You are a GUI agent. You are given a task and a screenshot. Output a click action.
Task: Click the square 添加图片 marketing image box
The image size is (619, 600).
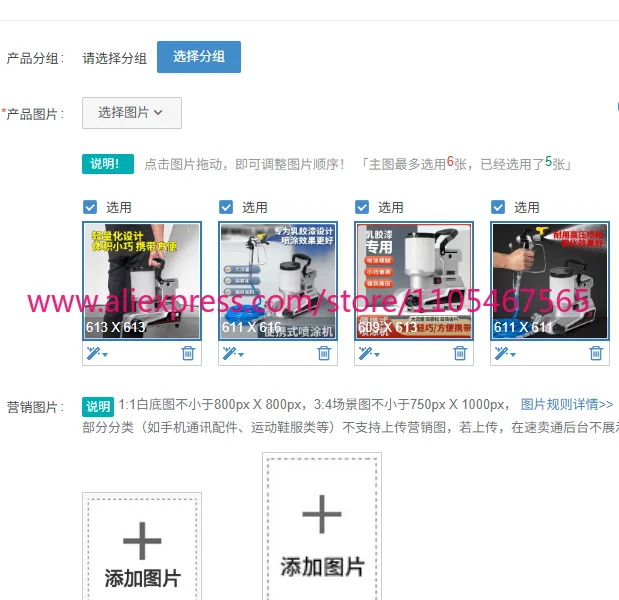142,546
